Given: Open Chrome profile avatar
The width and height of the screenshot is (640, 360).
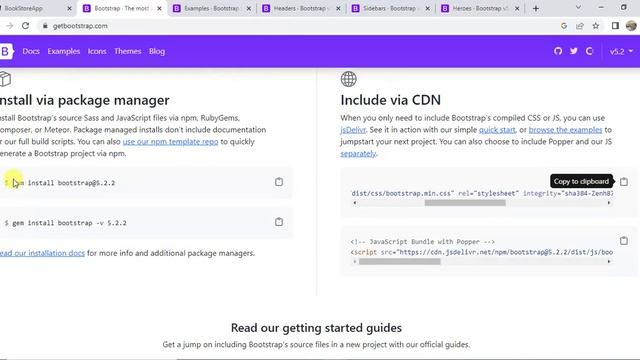Looking at the screenshot, I should tap(631, 26).
